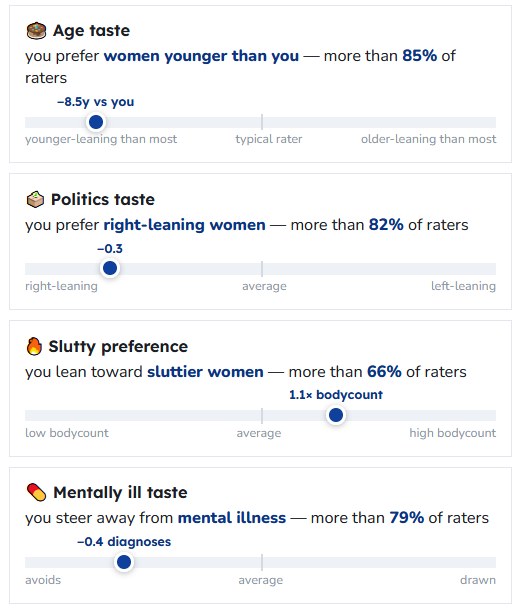Image resolution: width=520 pixels, height=610 pixels.
Task: Click the bodycount slider knob
Action: [336, 415]
